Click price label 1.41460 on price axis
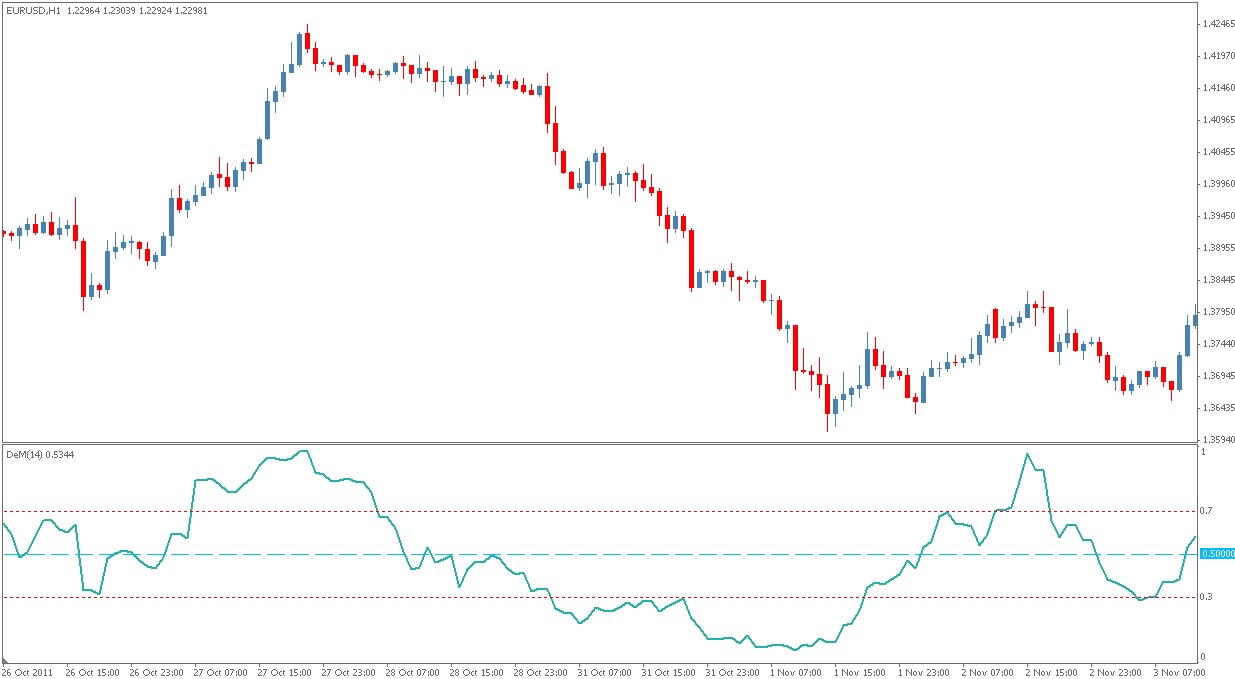 coord(1219,88)
